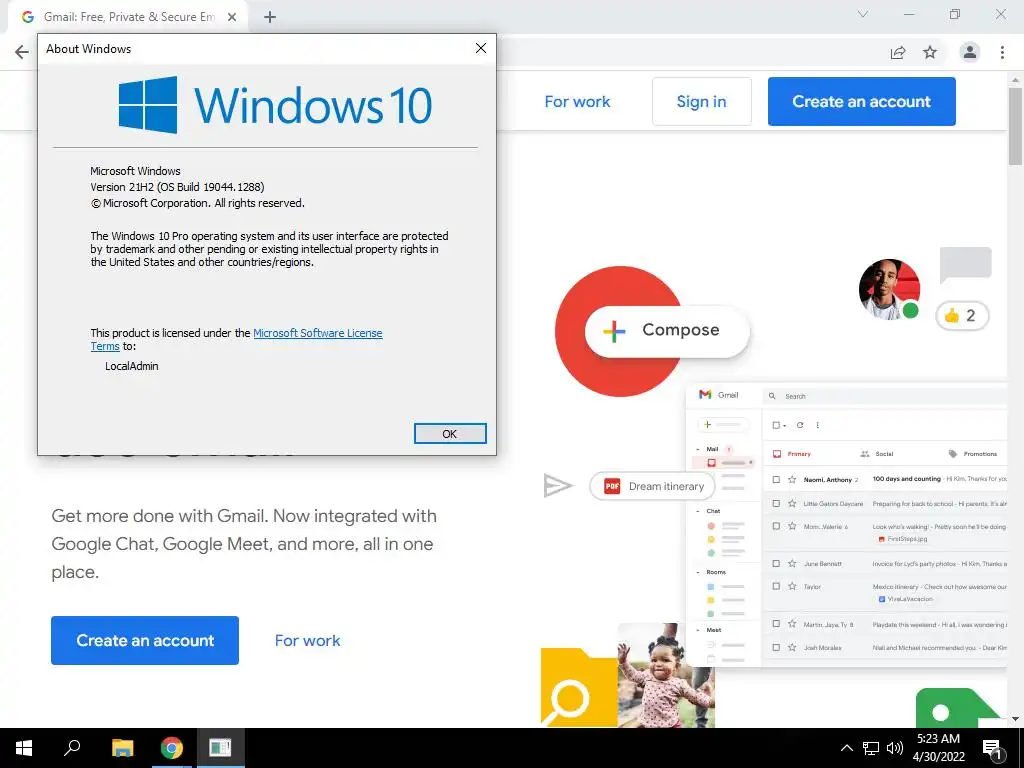Click the mockup refresh icon
Screen dimensions: 1024x768
tap(800, 425)
